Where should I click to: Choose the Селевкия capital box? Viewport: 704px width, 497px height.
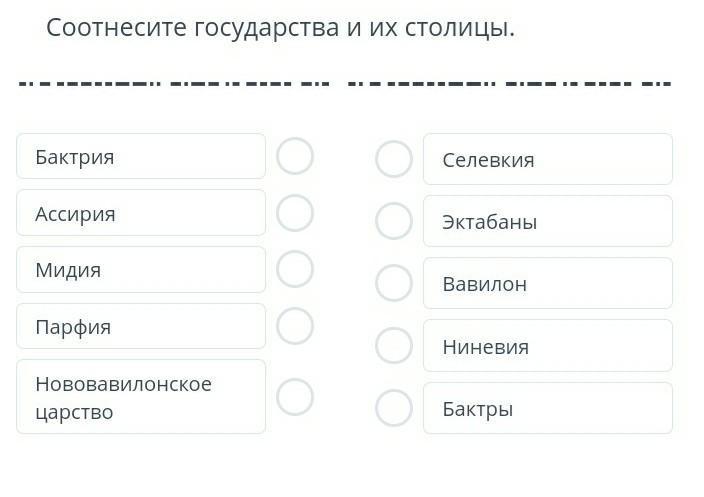click(547, 160)
